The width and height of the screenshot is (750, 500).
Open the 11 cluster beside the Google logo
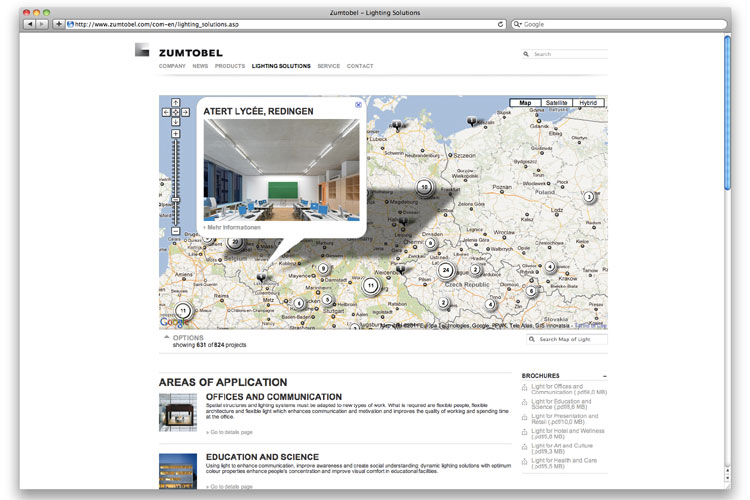pyautogui.click(x=183, y=311)
